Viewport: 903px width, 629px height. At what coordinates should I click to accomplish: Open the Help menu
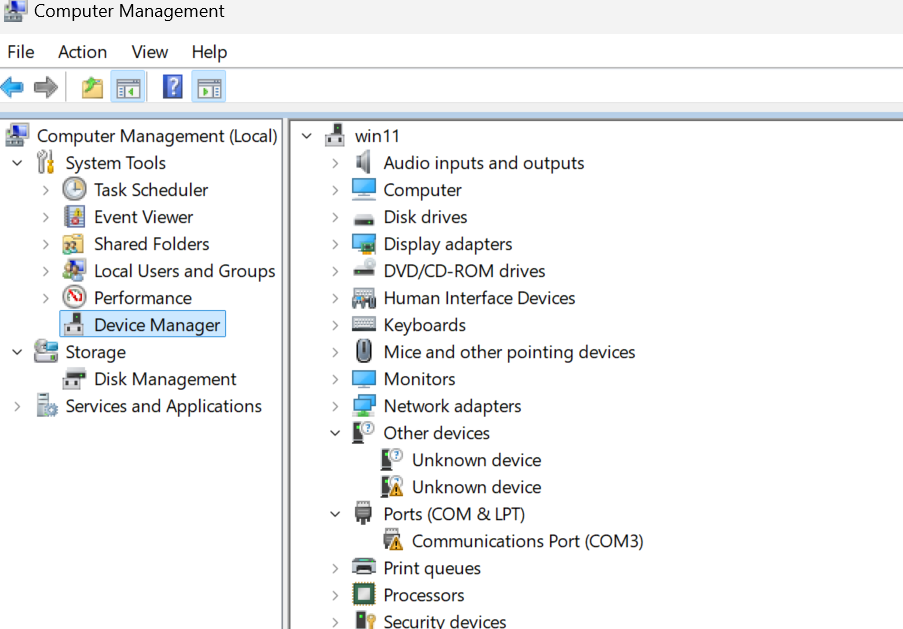tap(209, 52)
